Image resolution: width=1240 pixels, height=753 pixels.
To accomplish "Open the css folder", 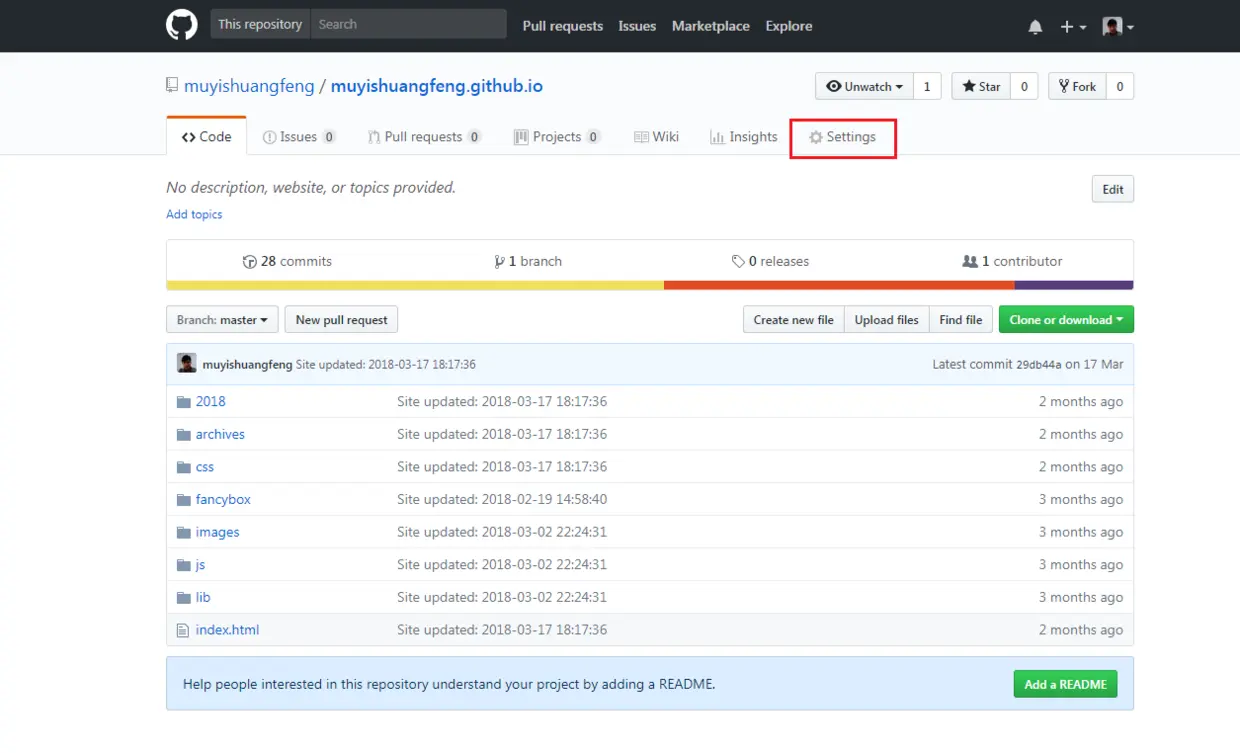I will (205, 467).
